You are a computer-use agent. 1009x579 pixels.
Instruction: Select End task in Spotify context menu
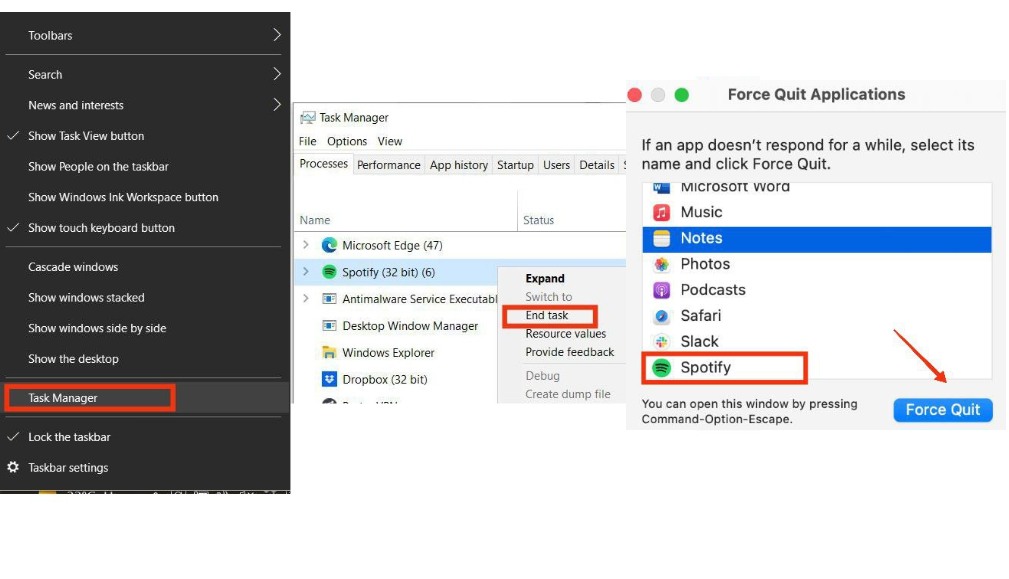pyautogui.click(x=549, y=315)
